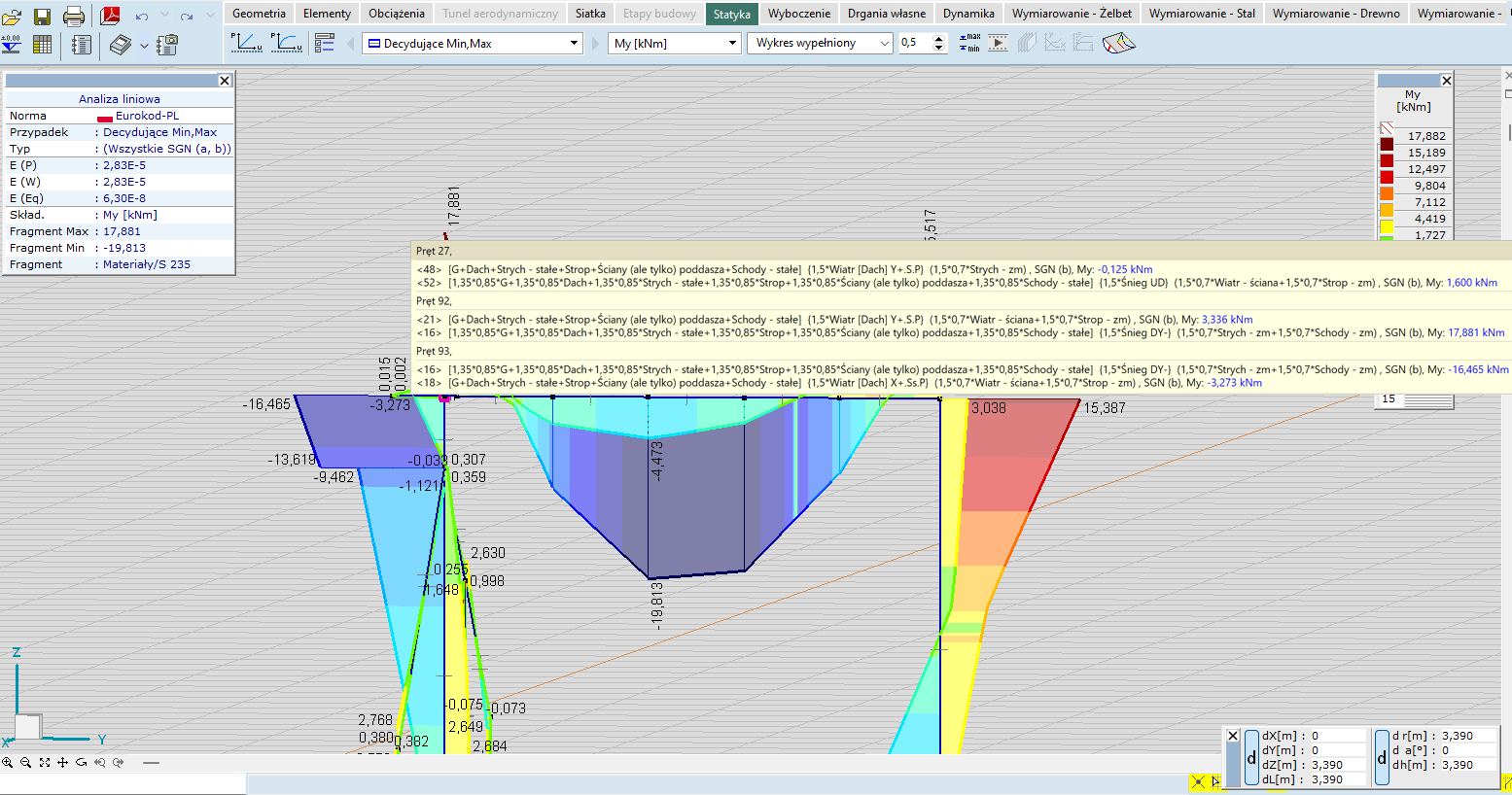The height and width of the screenshot is (795, 1512).
Task: Click the dark red 17,882 legend swatch
Action: tap(1387, 144)
